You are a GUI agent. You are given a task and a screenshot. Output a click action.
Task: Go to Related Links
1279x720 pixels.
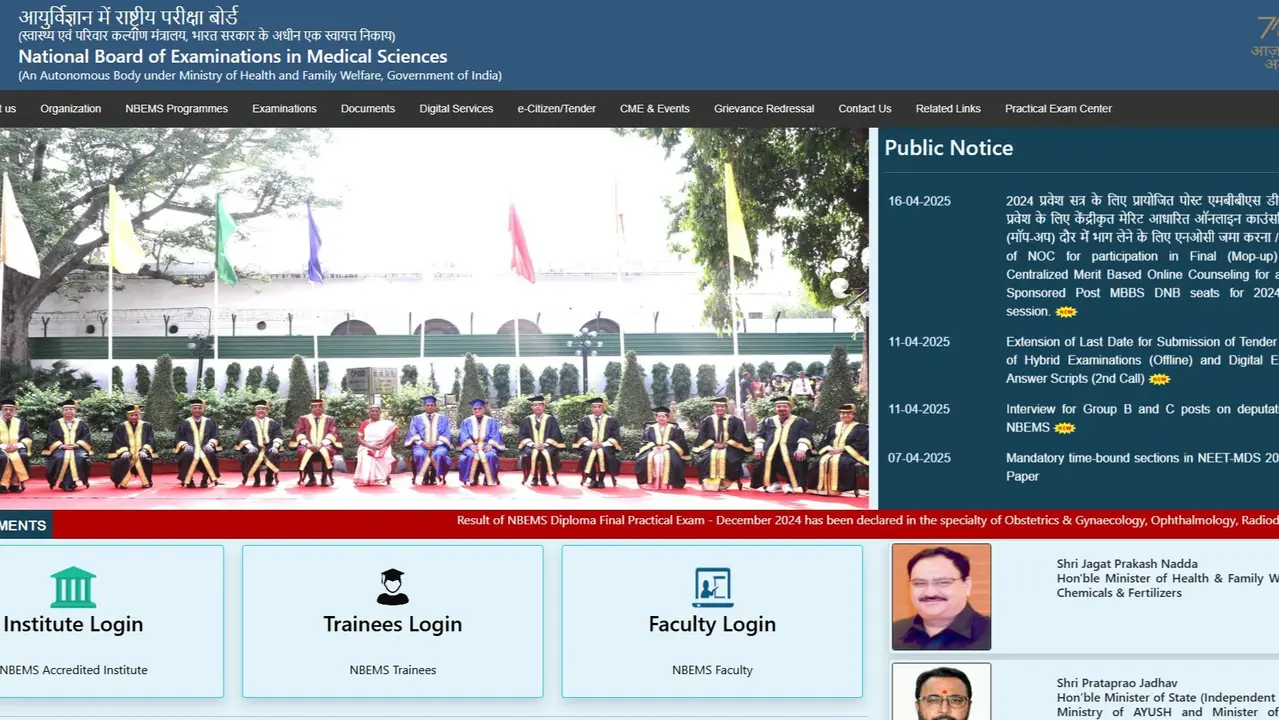(x=947, y=108)
